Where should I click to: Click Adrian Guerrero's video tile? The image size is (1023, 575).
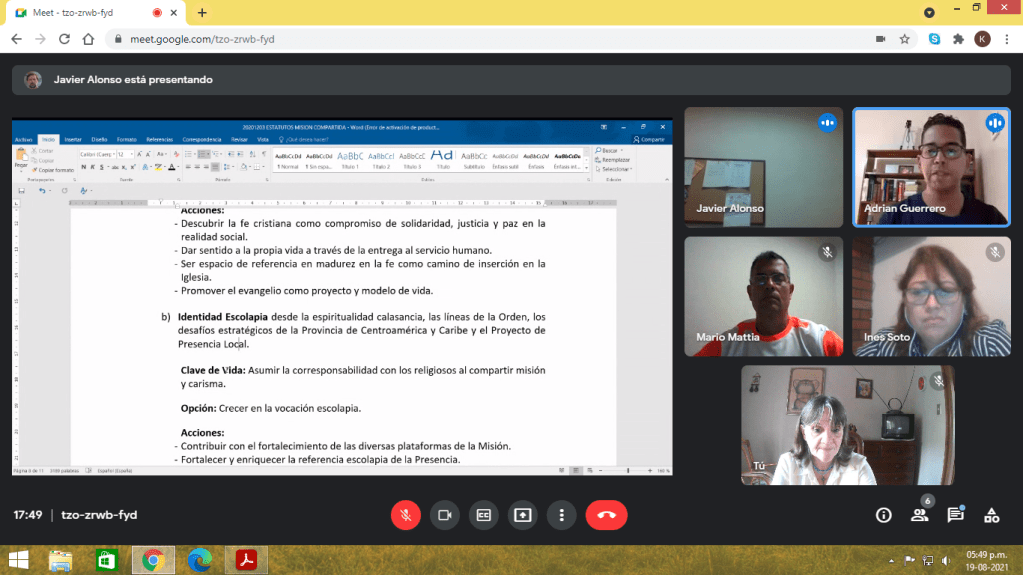pyautogui.click(x=931, y=166)
